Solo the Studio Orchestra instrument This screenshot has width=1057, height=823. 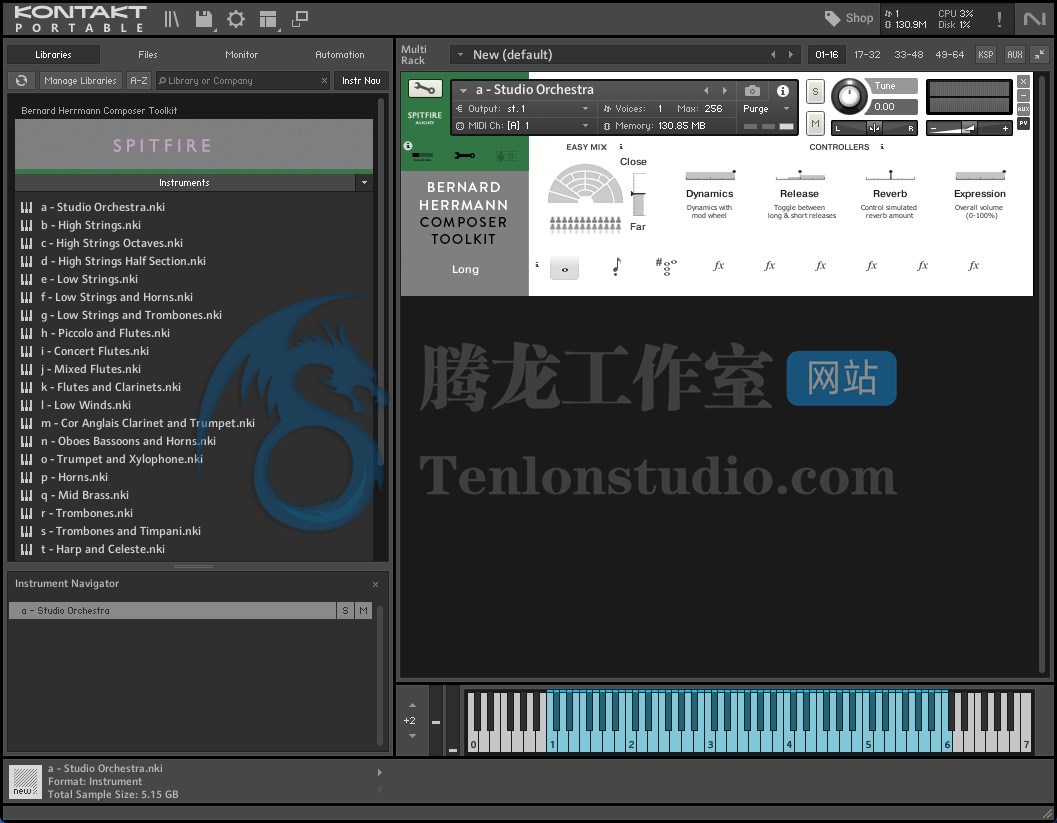(x=815, y=92)
